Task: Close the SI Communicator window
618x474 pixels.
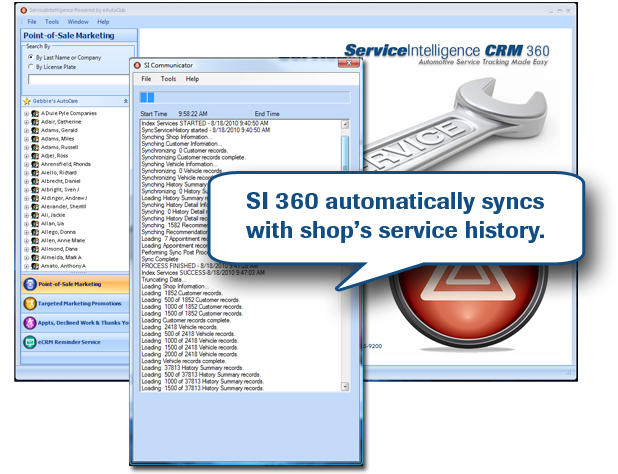Action: click(349, 63)
